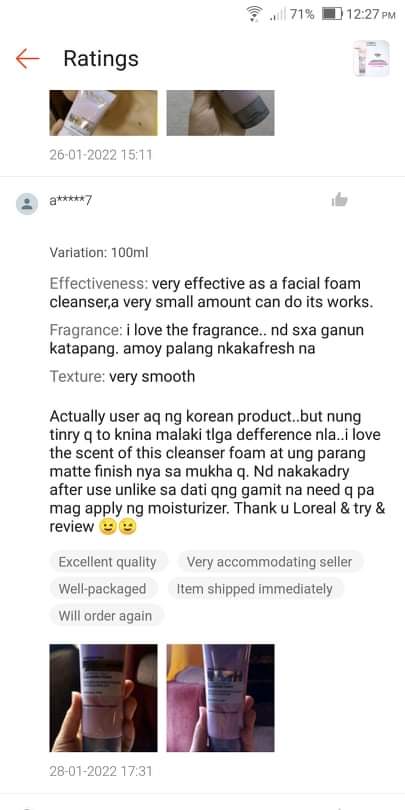Open the second review photo dated 26-01-2022
Screen dimensions: 405x810
click(x=221, y=113)
